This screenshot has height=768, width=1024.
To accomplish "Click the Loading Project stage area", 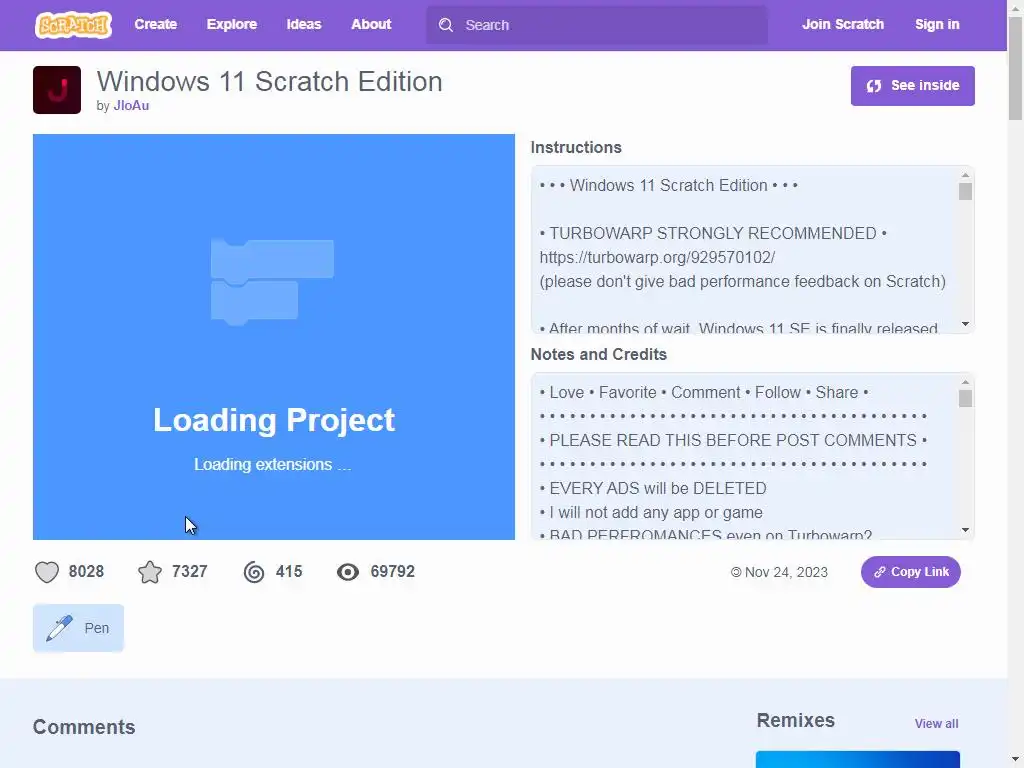I will pyautogui.click(x=274, y=337).
